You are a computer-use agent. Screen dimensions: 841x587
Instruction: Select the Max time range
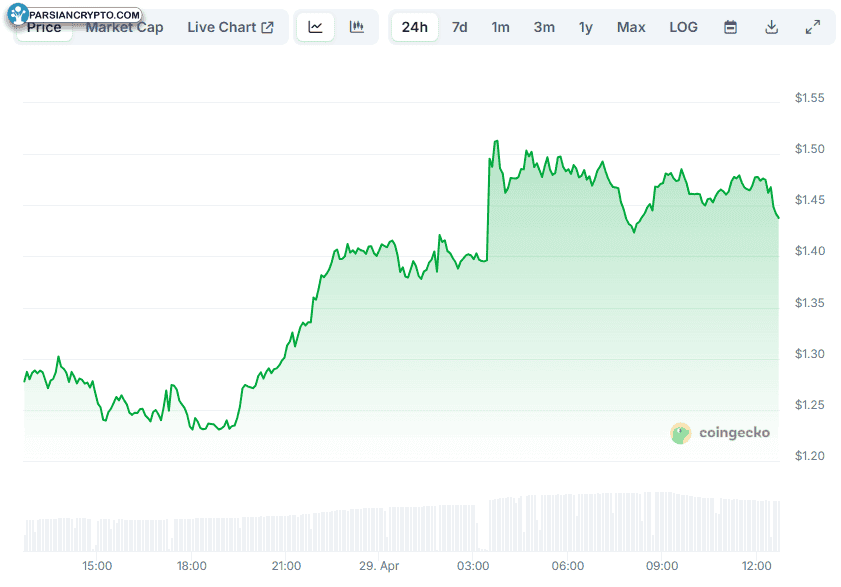pos(631,27)
